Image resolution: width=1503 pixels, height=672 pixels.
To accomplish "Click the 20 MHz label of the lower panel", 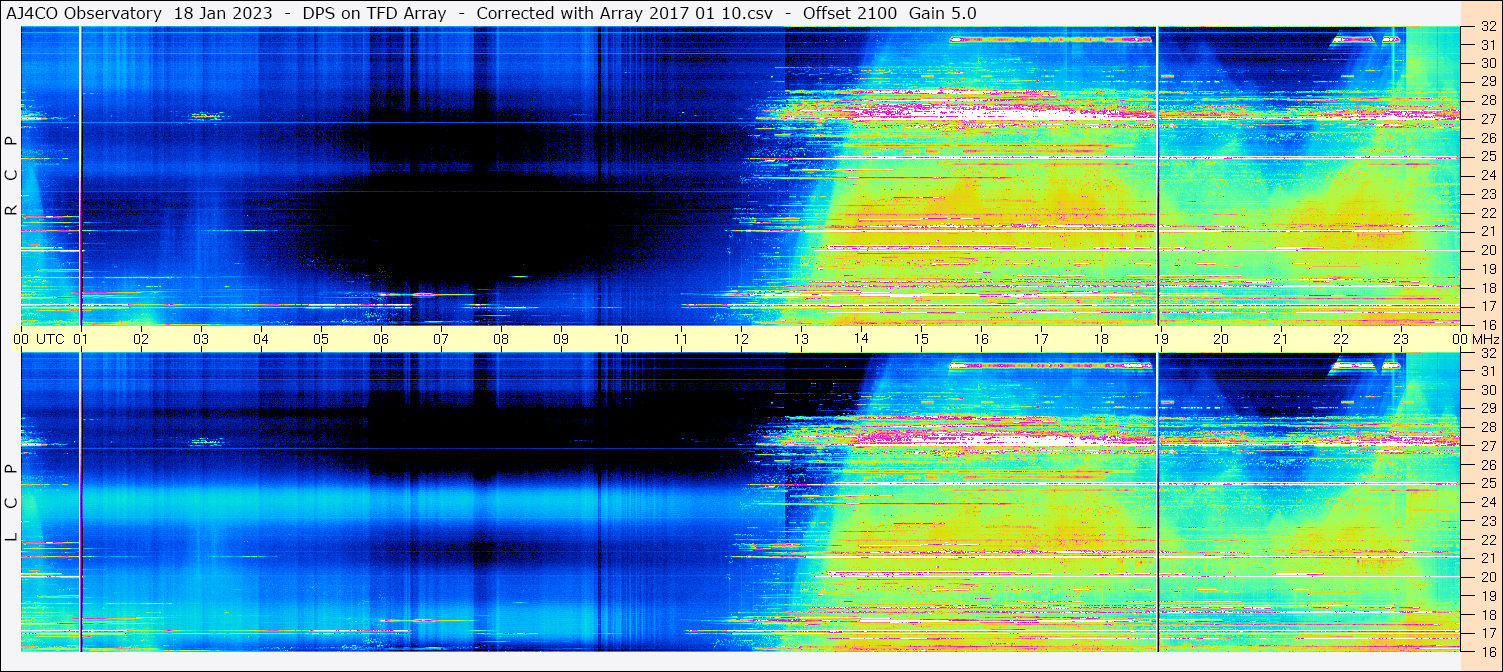I will 1487,577.
